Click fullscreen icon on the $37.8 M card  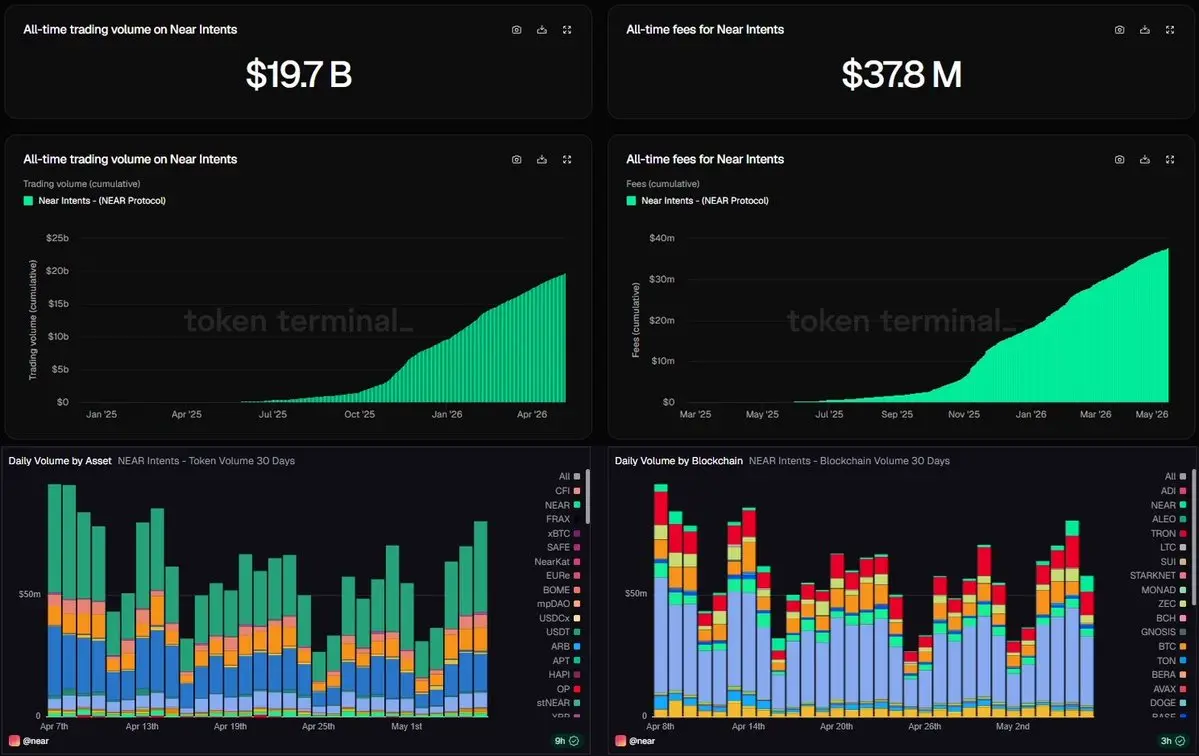click(x=1170, y=30)
